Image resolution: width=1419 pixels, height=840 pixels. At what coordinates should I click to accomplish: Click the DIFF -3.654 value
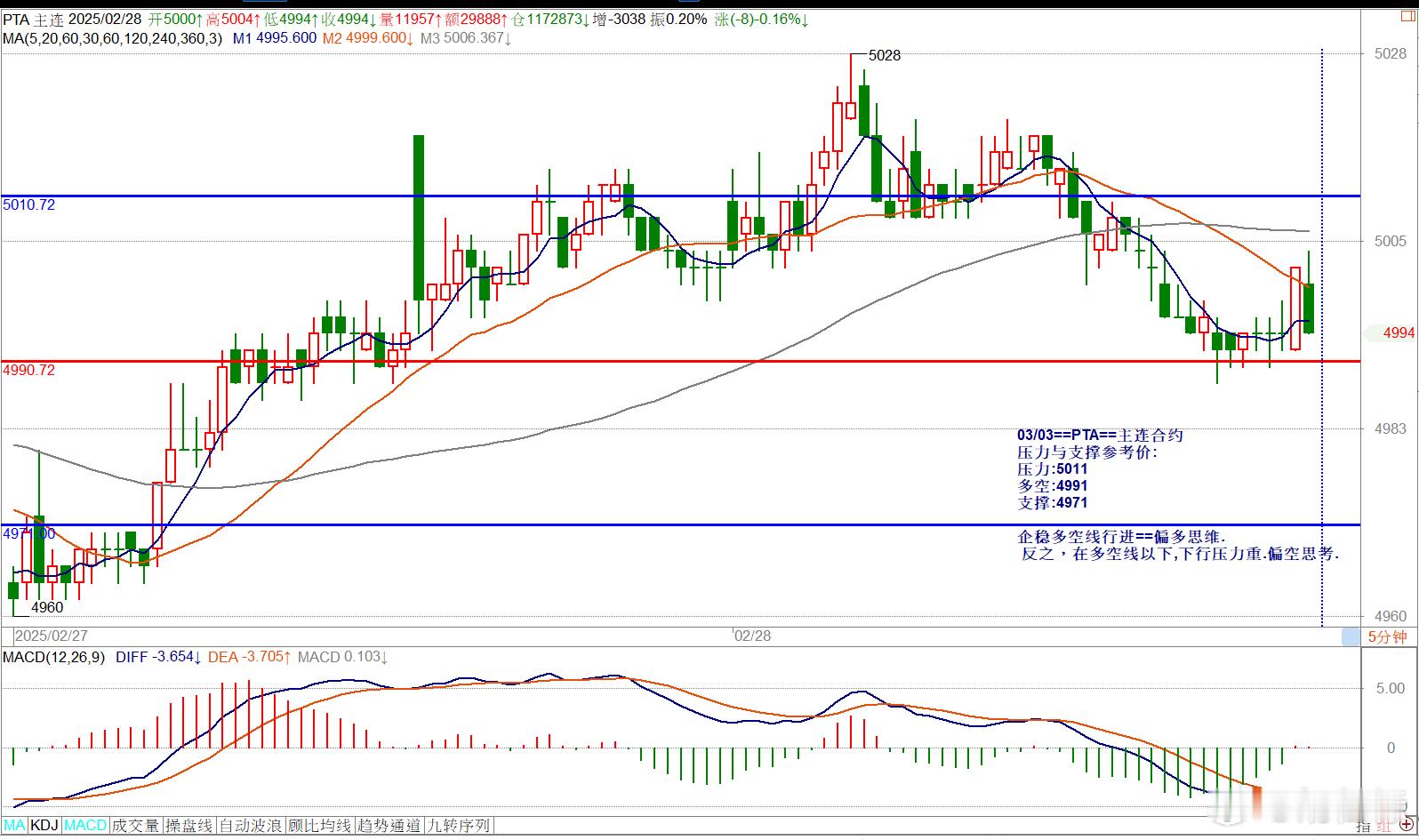coord(158,657)
